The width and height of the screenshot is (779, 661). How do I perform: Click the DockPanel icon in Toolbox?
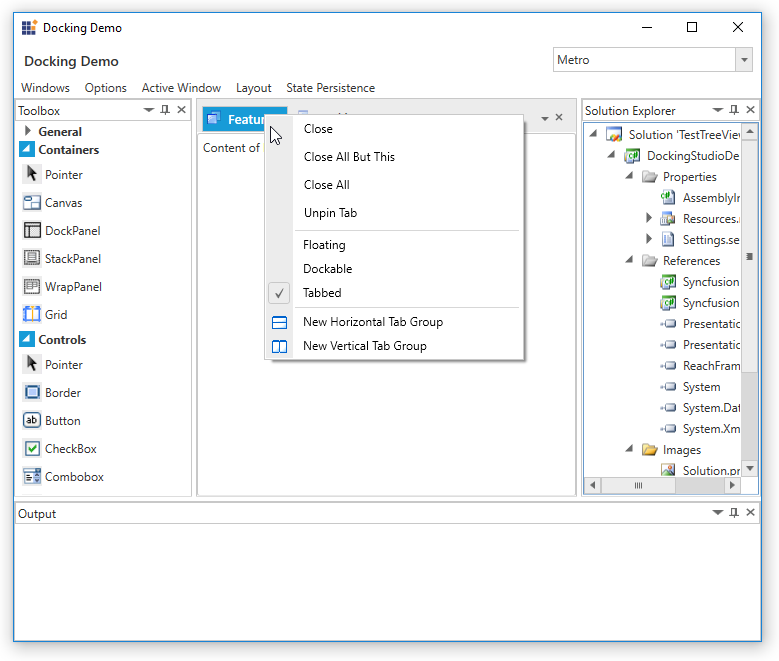(x=32, y=231)
